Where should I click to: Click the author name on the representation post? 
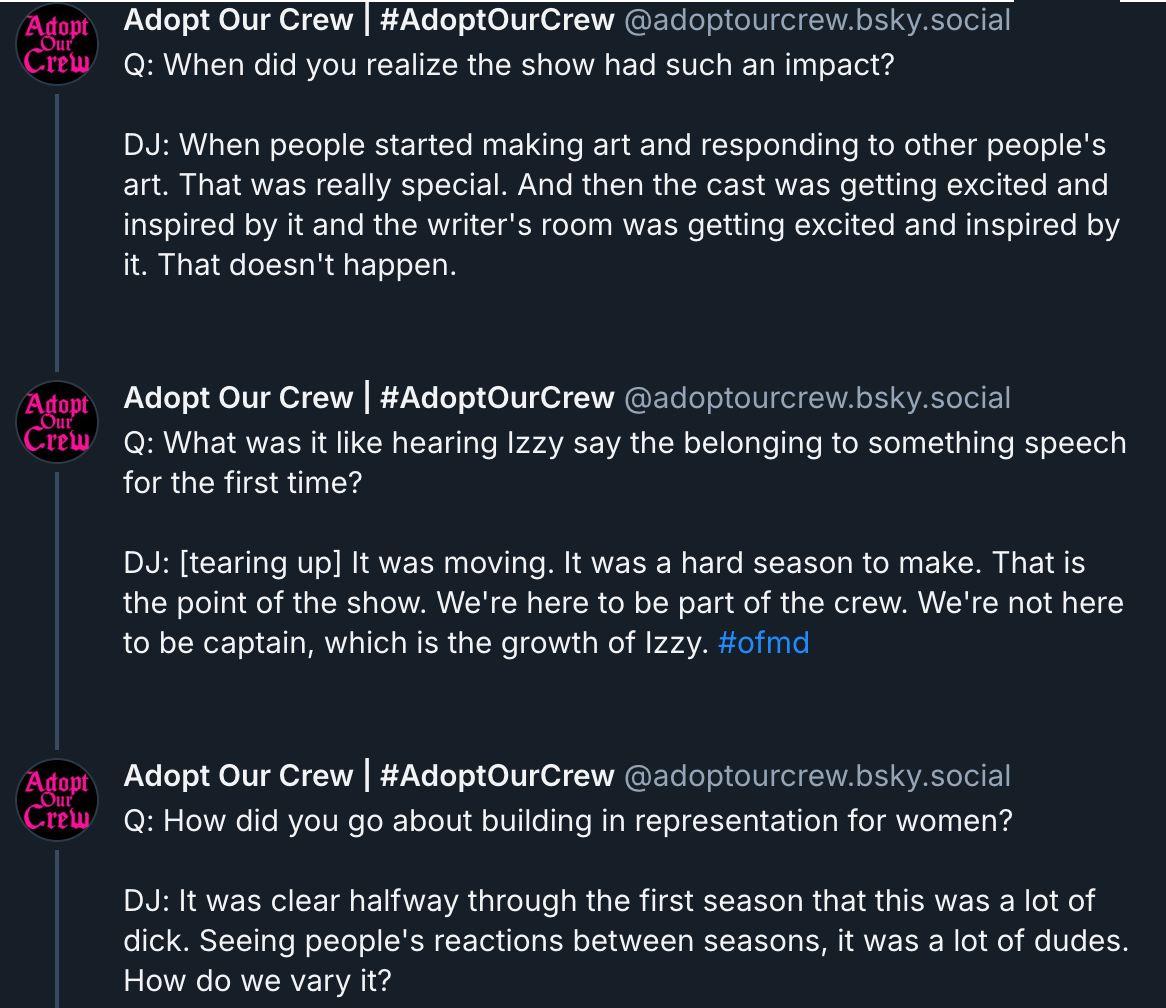[x=238, y=776]
